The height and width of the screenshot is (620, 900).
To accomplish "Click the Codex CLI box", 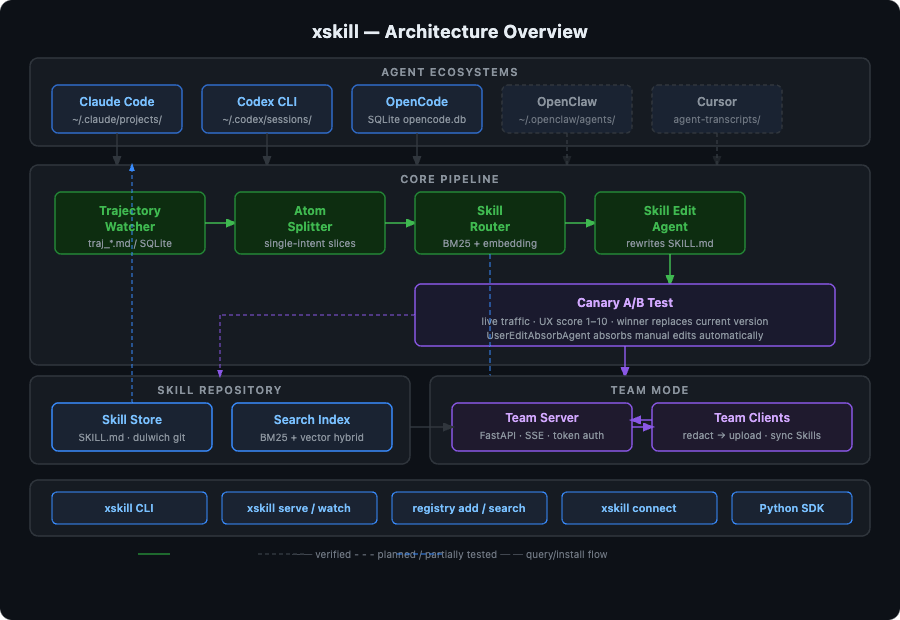I will coord(267,109).
